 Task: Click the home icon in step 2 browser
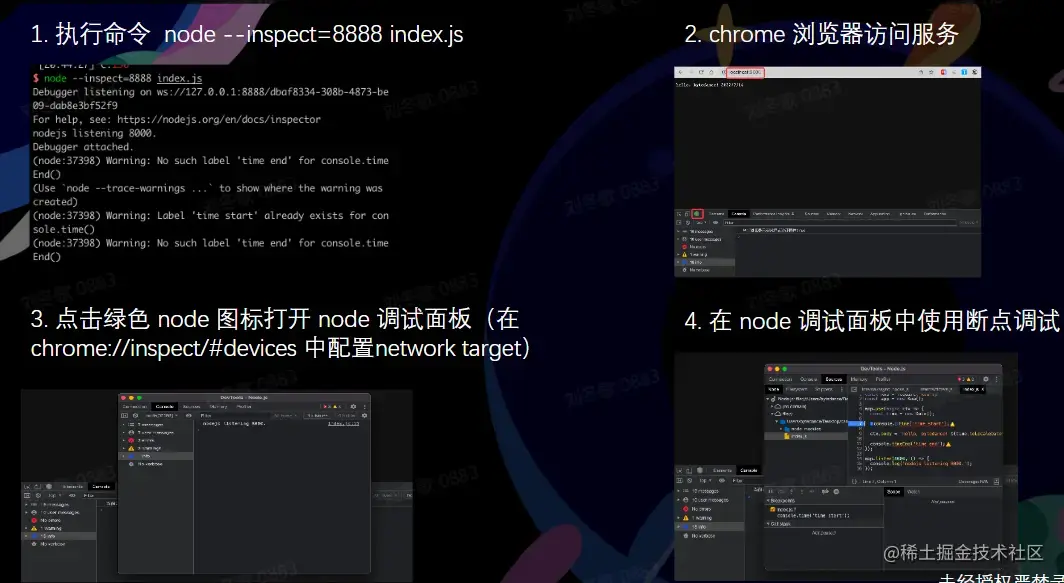click(x=711, y=72)
